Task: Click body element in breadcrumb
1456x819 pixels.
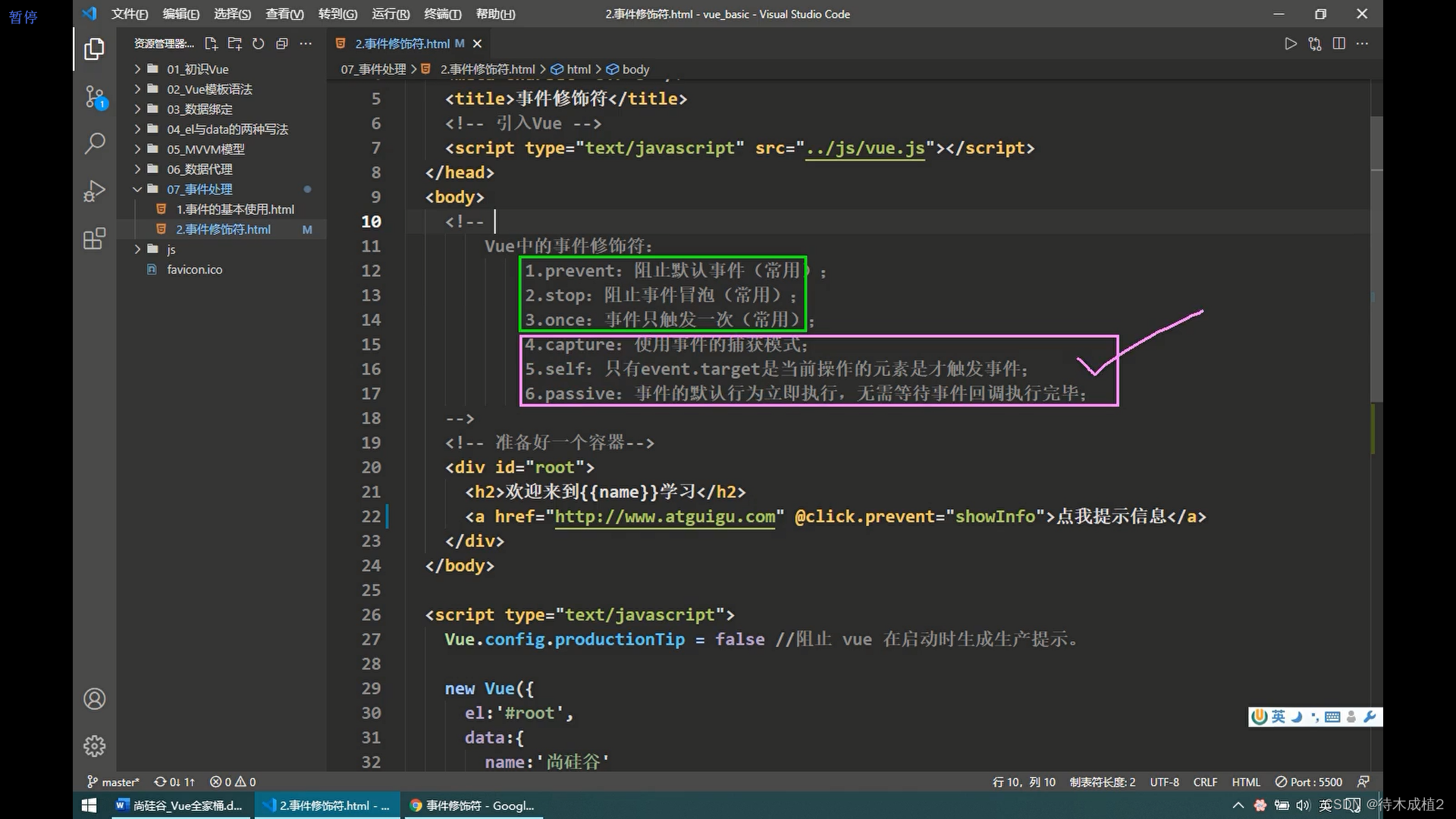Action: pyautogui.click(x=628, y=69)
